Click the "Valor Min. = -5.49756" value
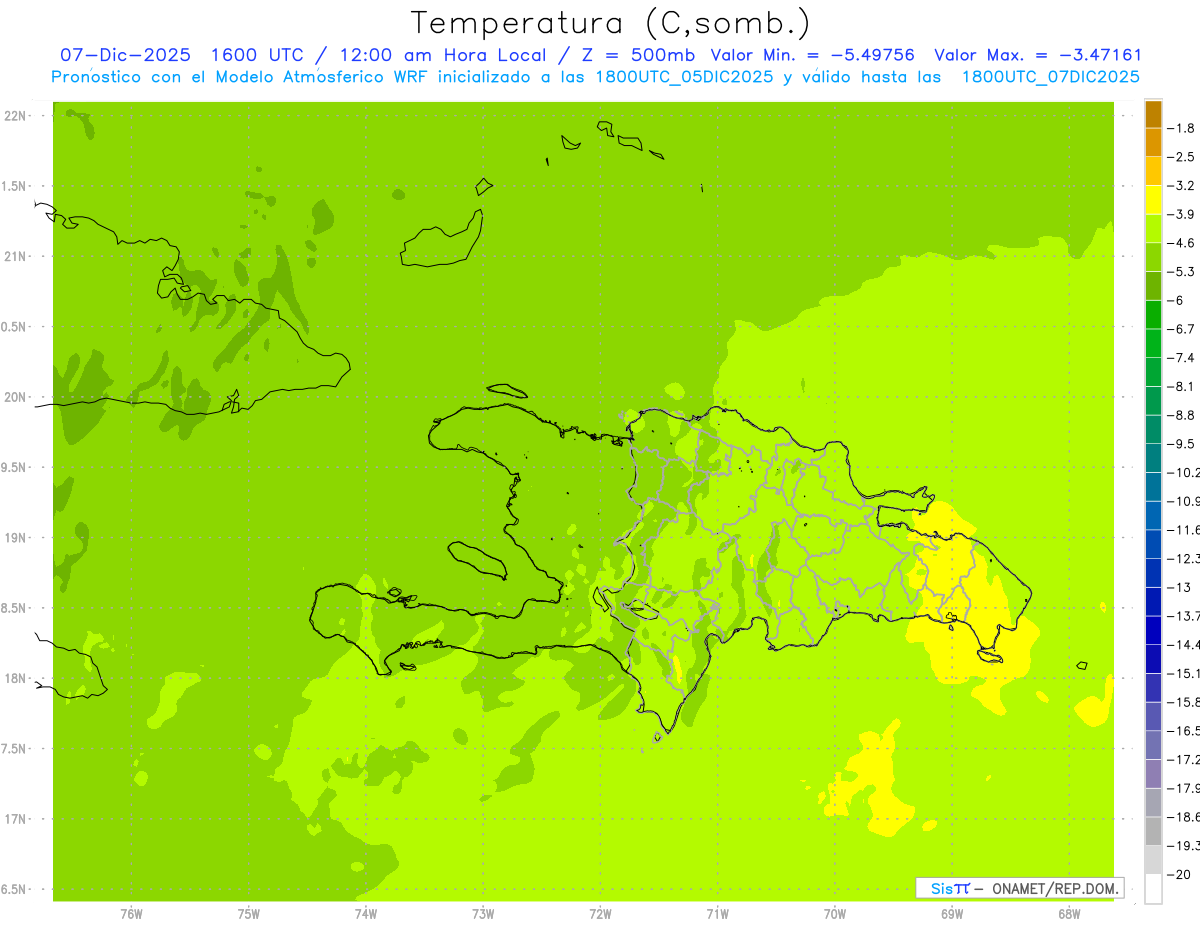The height and width of the screenshot is (927, 1200). 812,55
